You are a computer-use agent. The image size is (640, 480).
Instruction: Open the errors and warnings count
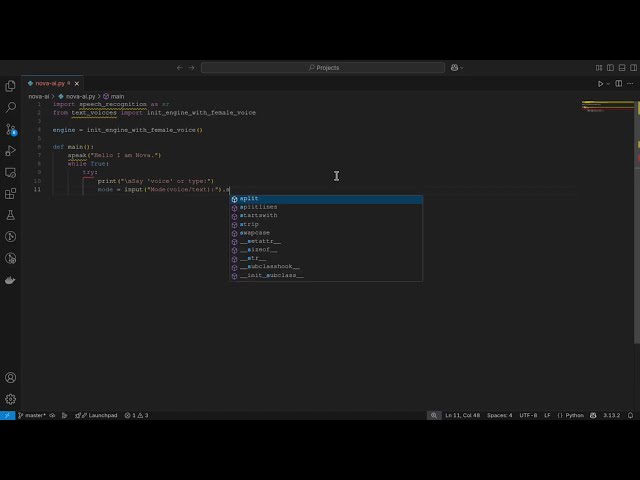[x=136, y=416]
